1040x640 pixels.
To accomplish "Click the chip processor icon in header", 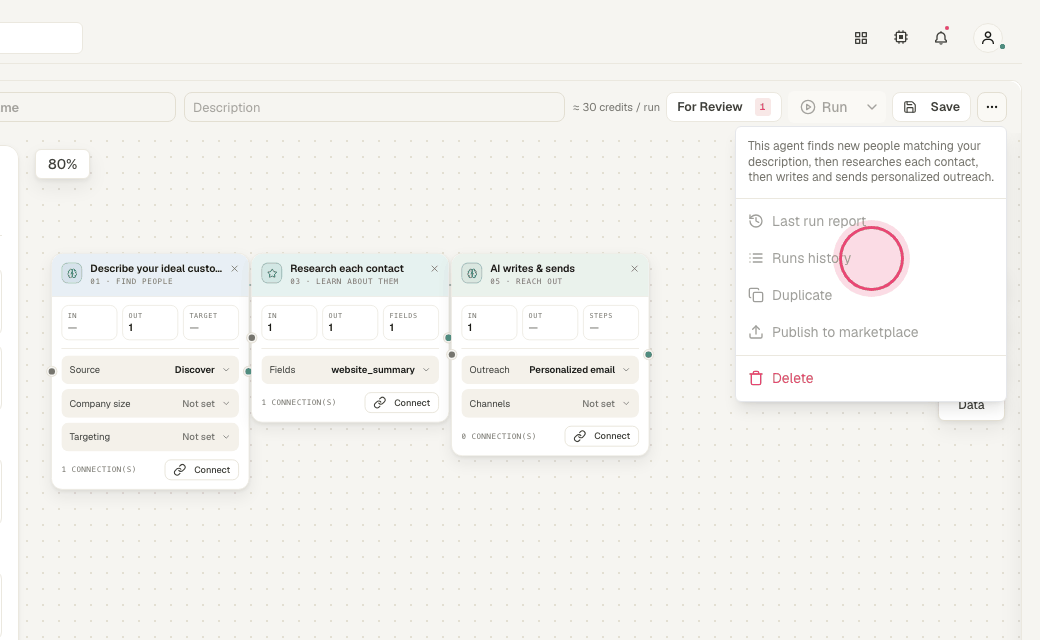I will coord(901,37).
